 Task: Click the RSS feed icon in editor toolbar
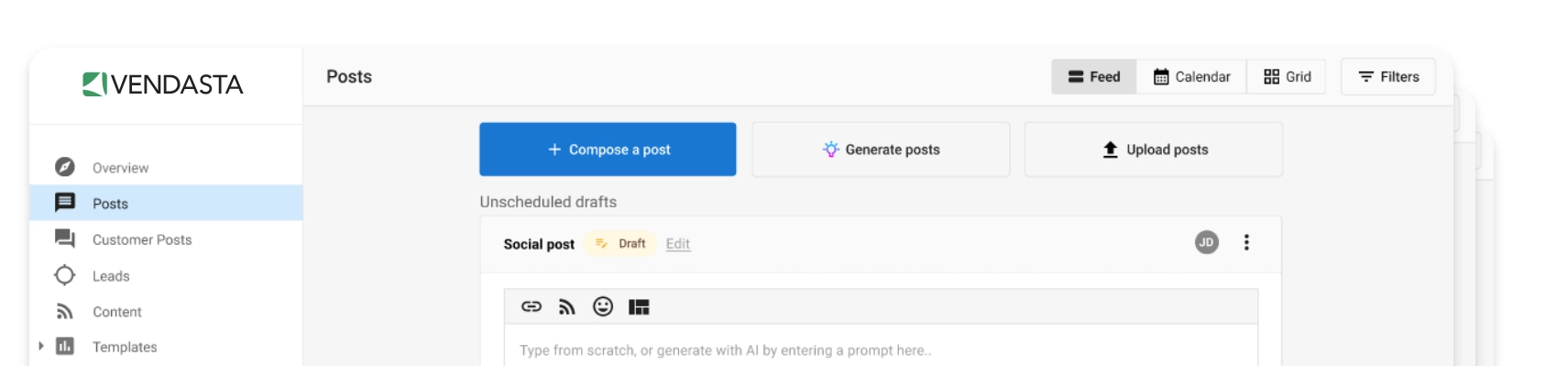[x=567, y=306]
